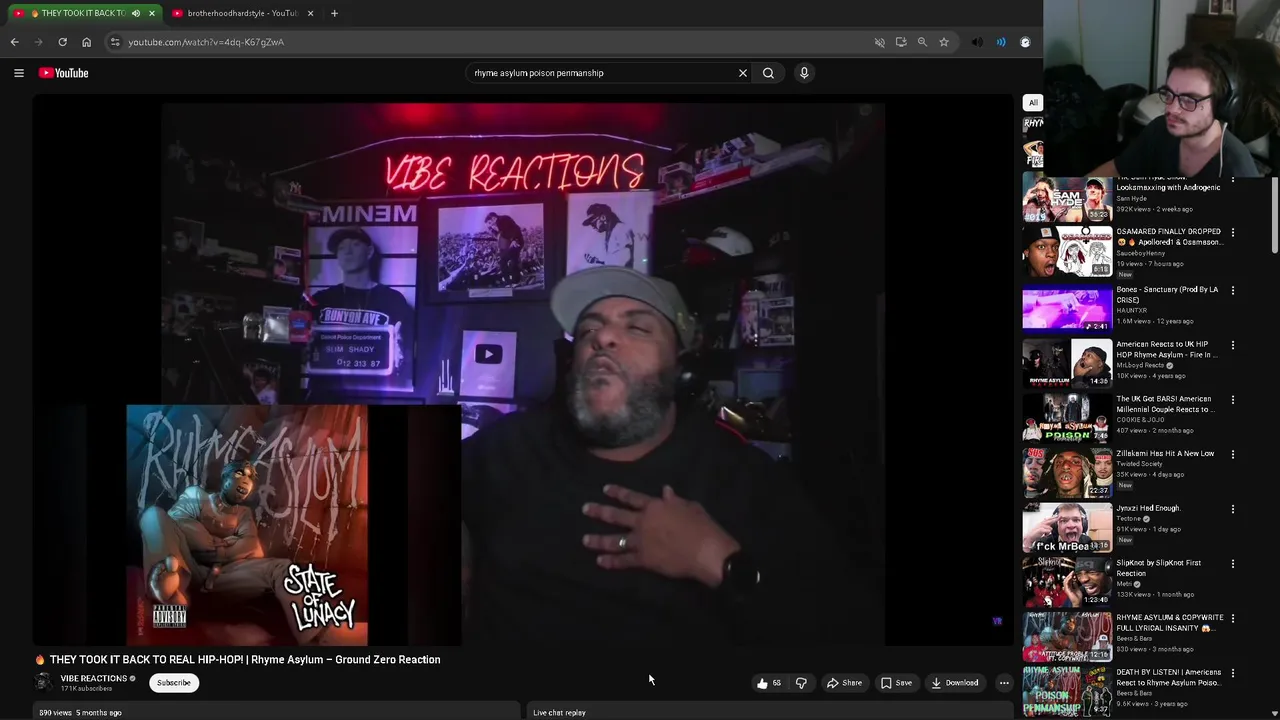Click the browser extension icon at toolbar end
The width and height of the screenshot is (1280, 720).
click(1025, 42)
